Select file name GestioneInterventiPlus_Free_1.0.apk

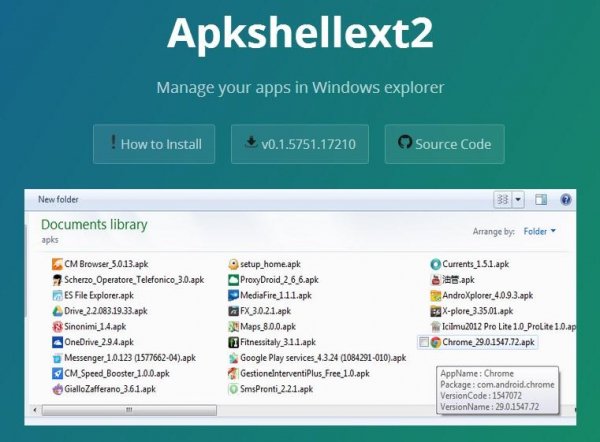point(305,373)
